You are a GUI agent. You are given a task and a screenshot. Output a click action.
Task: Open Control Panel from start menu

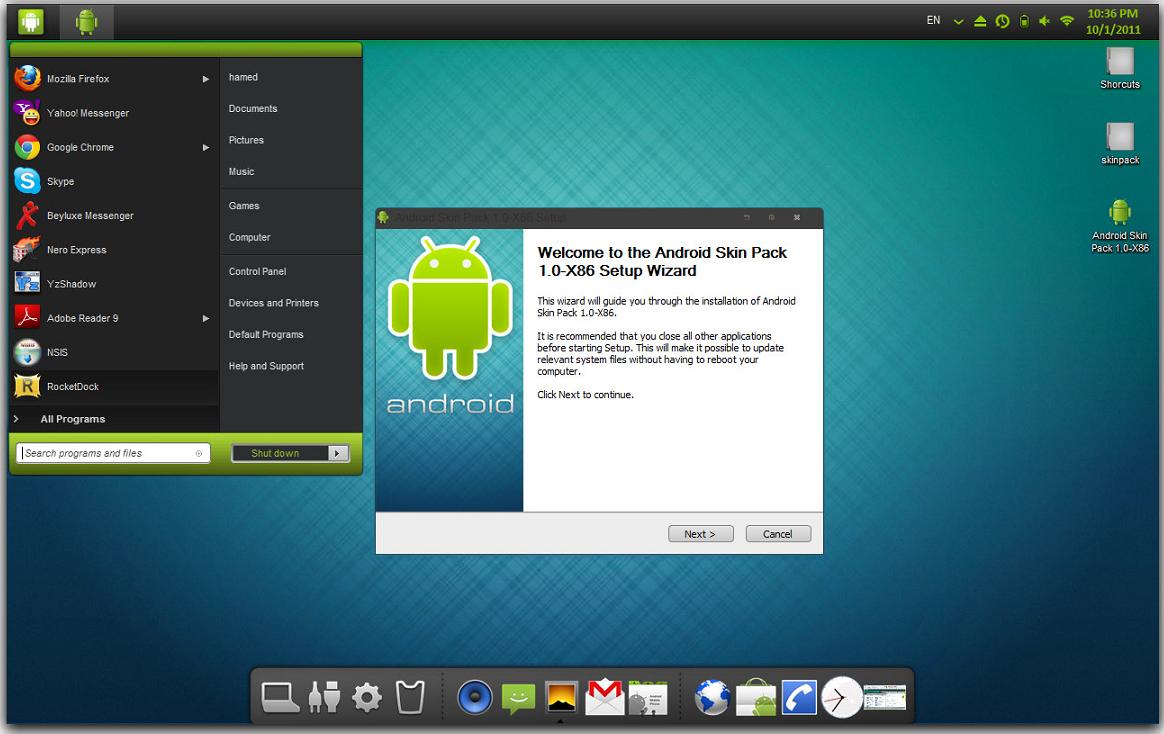[257, 271]
